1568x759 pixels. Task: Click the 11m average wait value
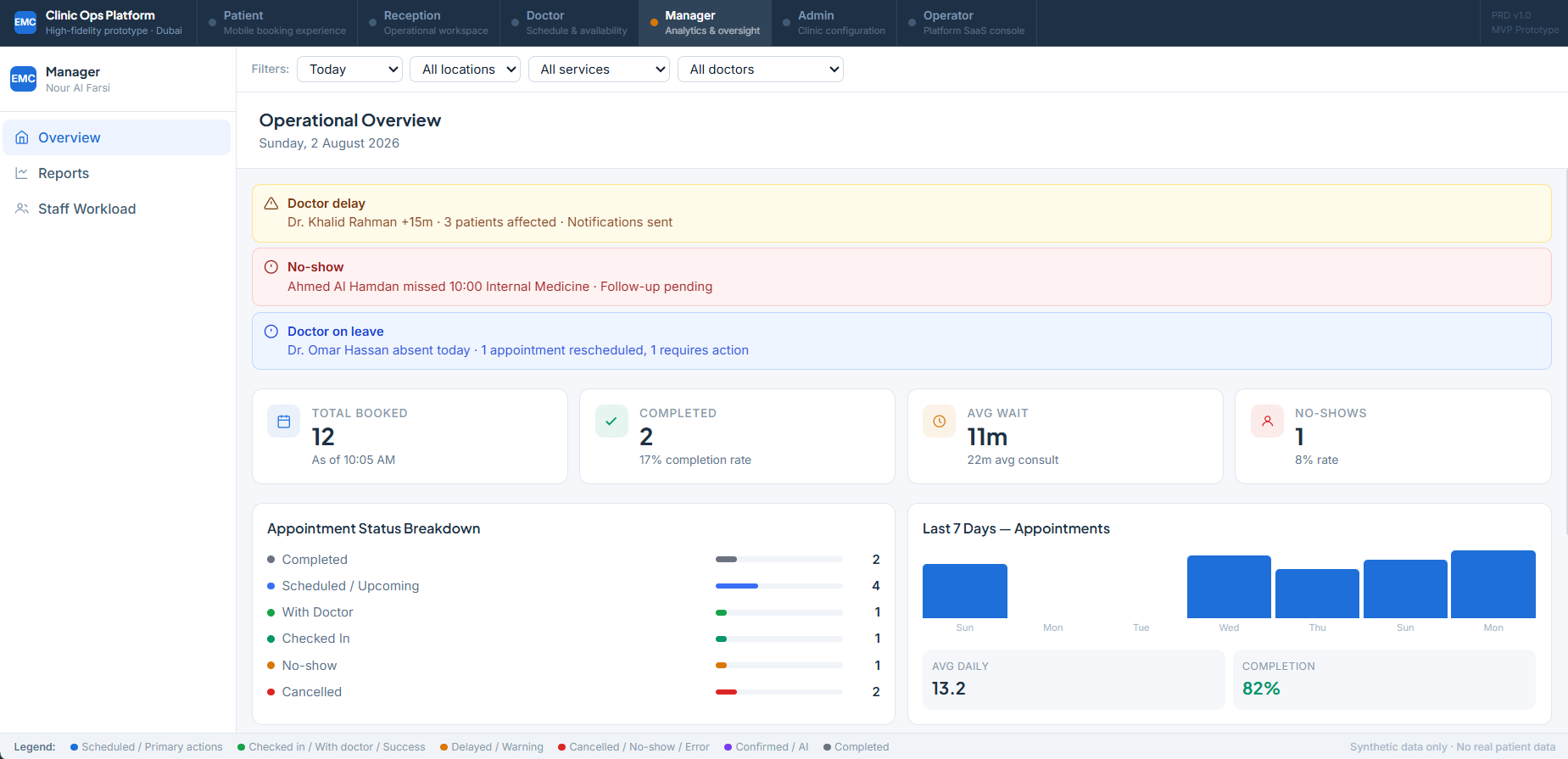[987, 437]
